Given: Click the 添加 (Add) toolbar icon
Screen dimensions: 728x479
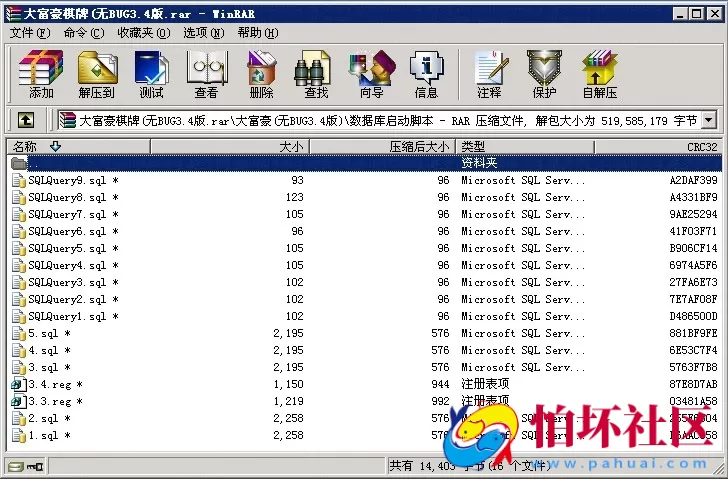Looking at the screenshot, I should click(41, 73).
